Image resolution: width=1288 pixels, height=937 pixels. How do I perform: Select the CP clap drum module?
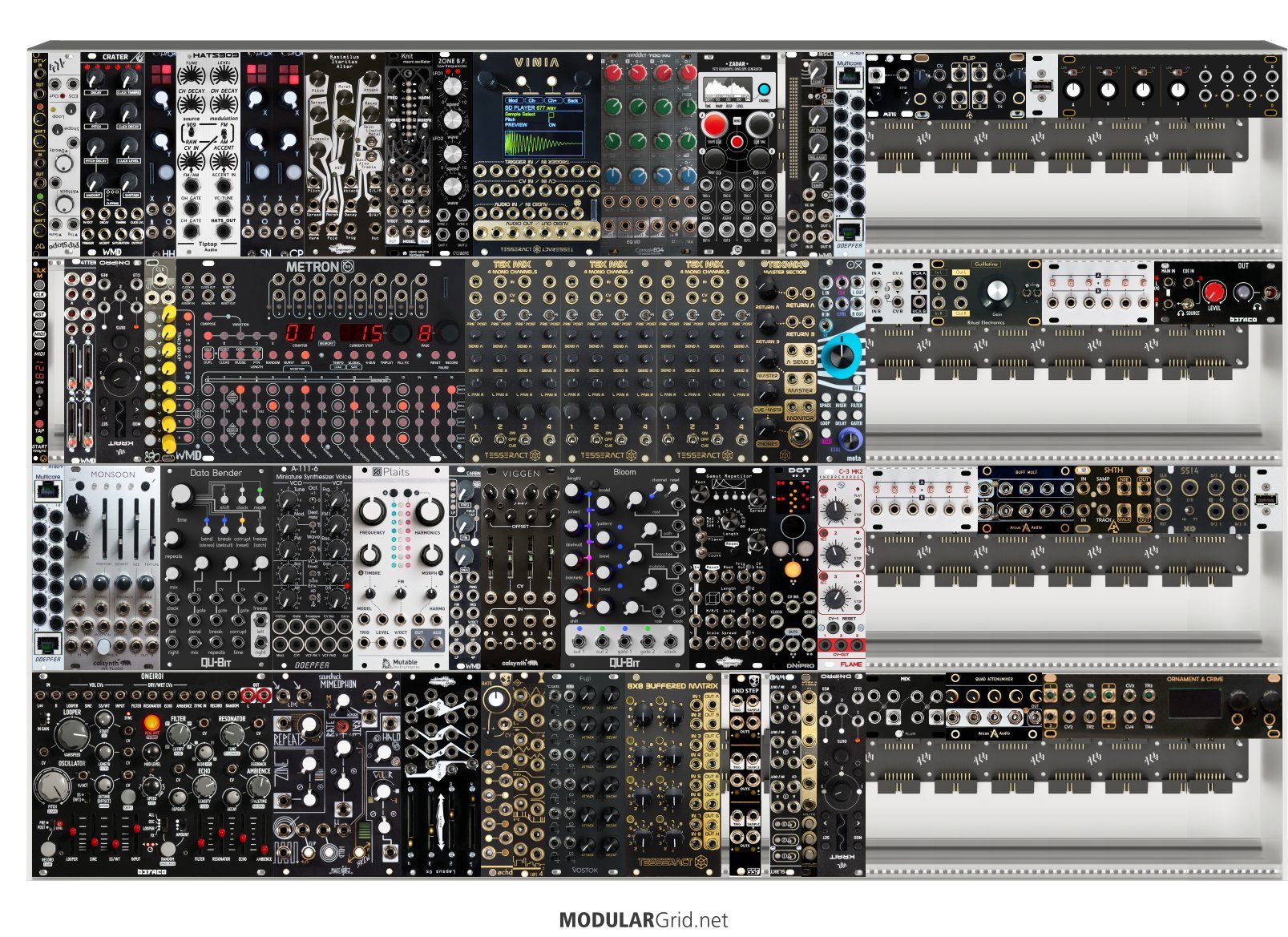[289, 155]
